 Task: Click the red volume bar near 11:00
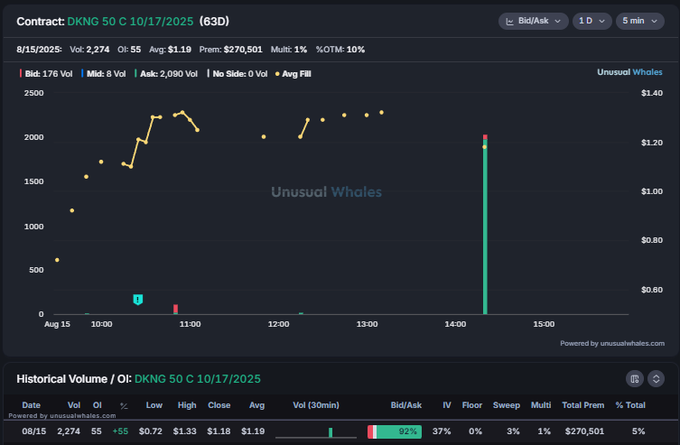tap(176, 309)
